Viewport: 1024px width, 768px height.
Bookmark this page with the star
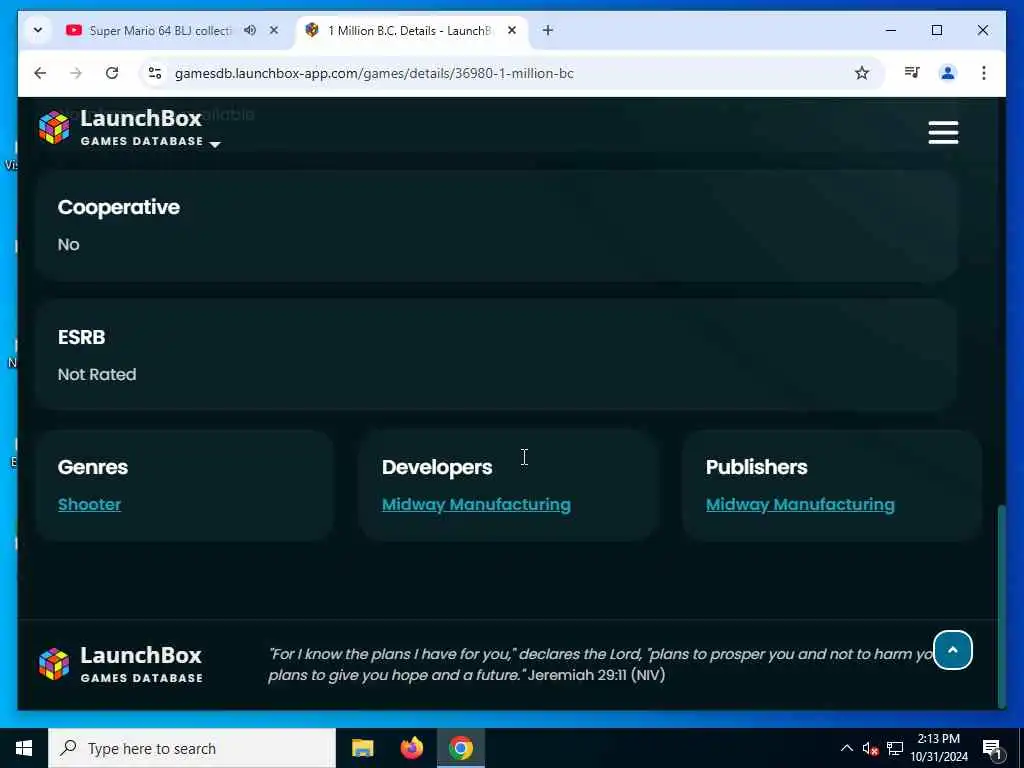click(x=862, y=73)
